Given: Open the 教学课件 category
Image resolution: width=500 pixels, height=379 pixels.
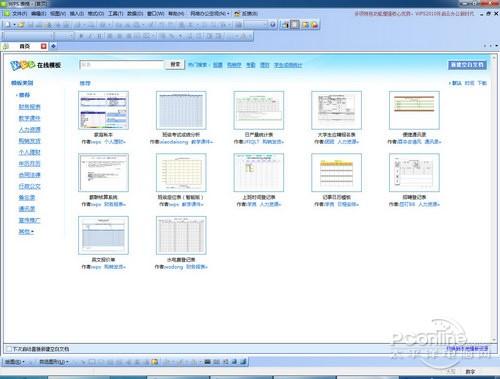Looking at the screenshot, I should click(x=29, y=118).
